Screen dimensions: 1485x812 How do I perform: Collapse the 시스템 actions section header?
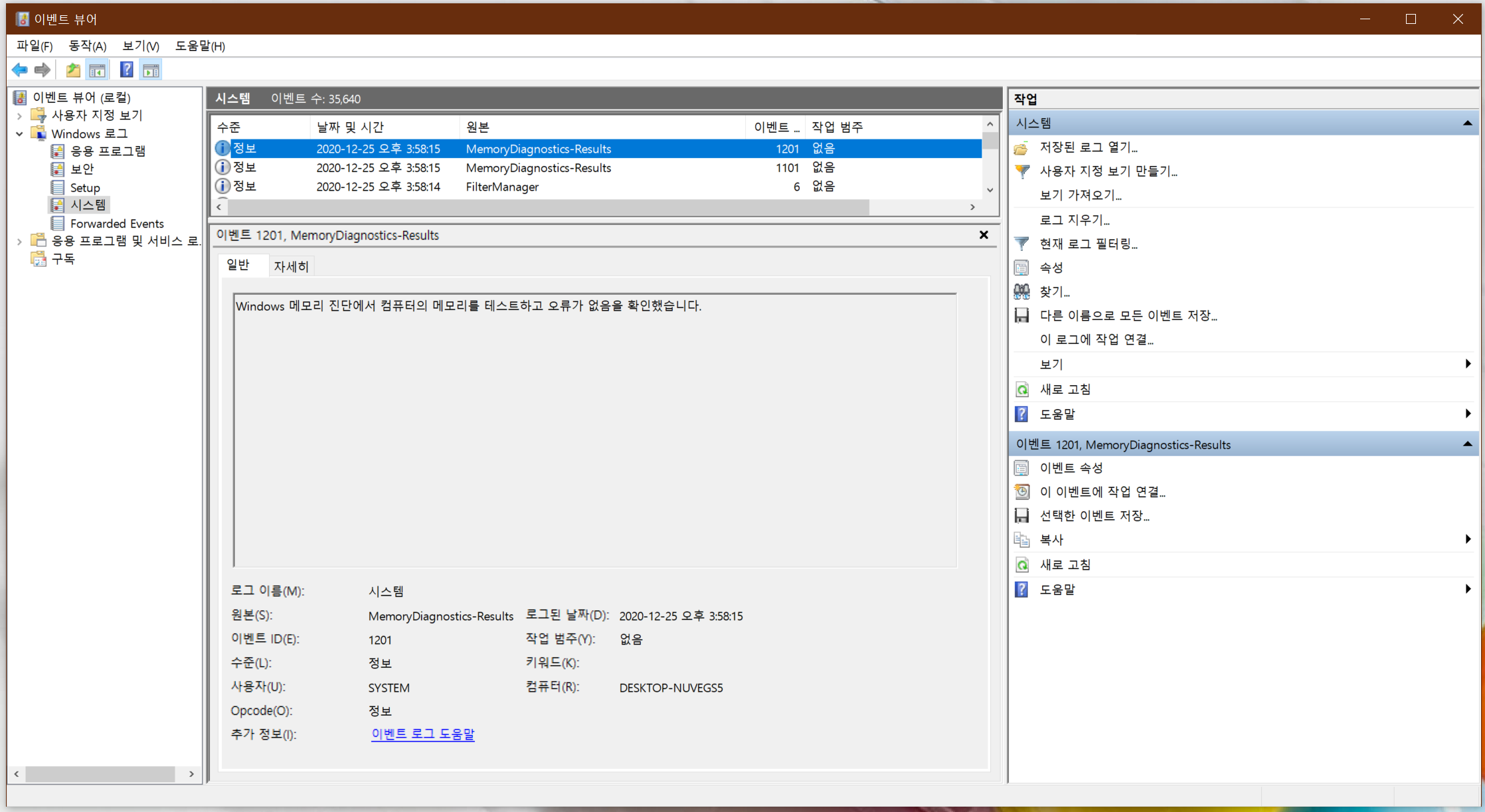1467,123
